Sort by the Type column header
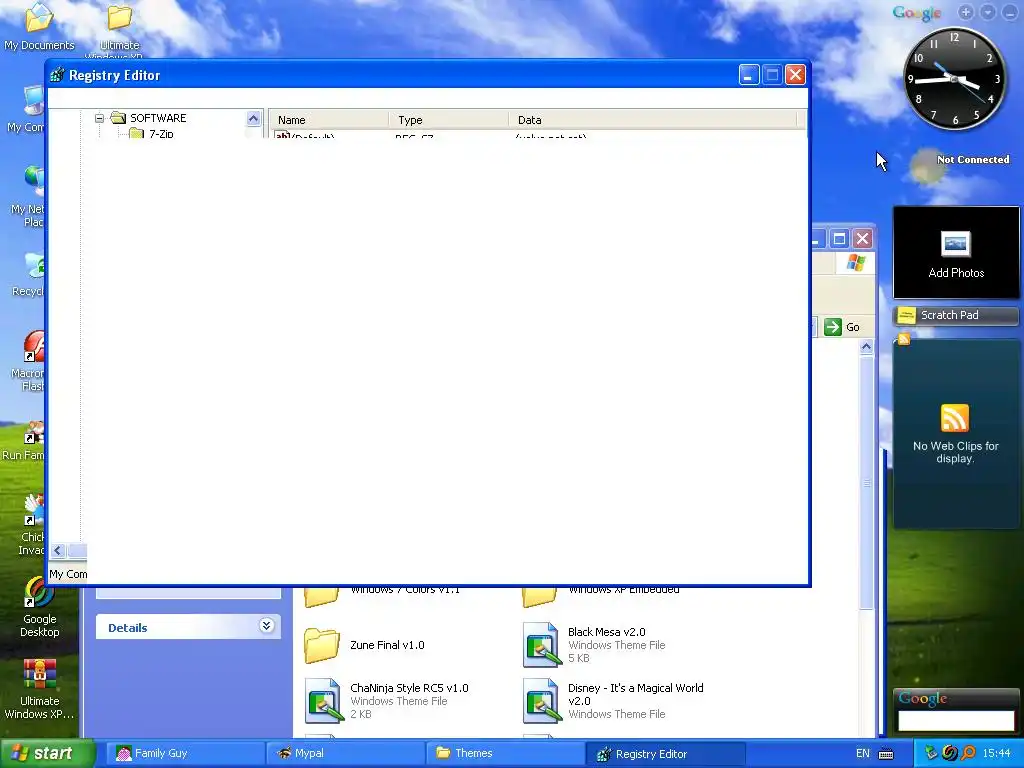1024x768 pixels. [448, 120]
